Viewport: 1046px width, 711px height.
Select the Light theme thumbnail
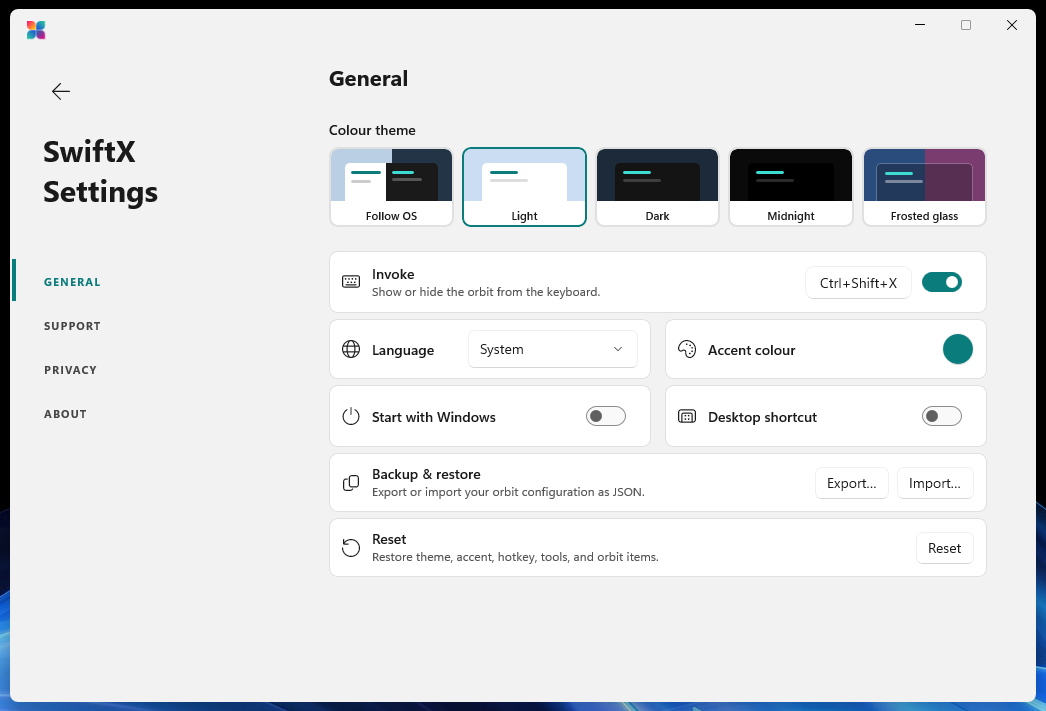coord(524,187)
